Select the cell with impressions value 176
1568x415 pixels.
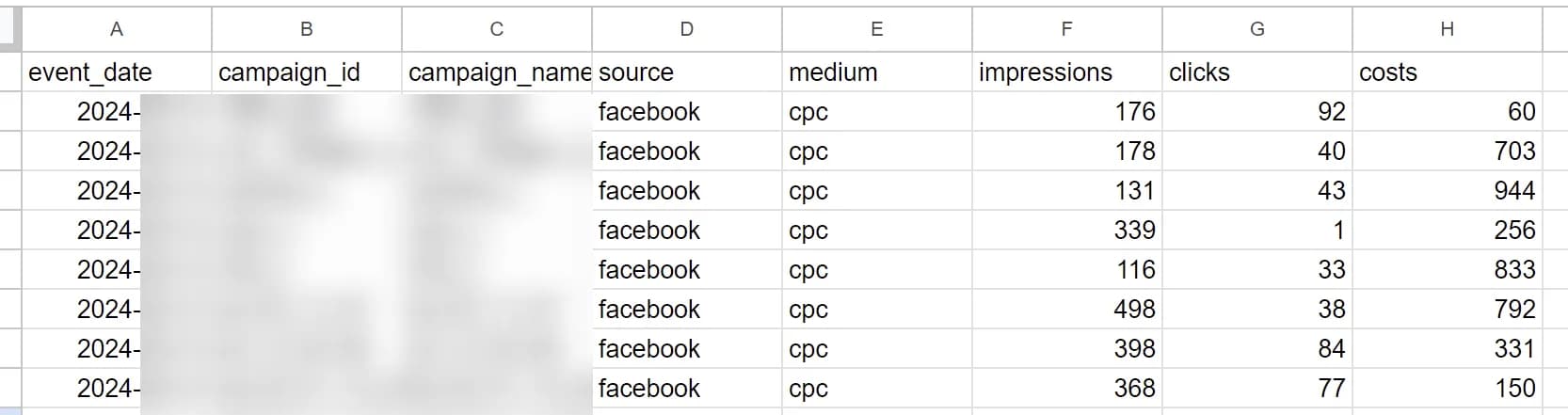(1066, 112)
